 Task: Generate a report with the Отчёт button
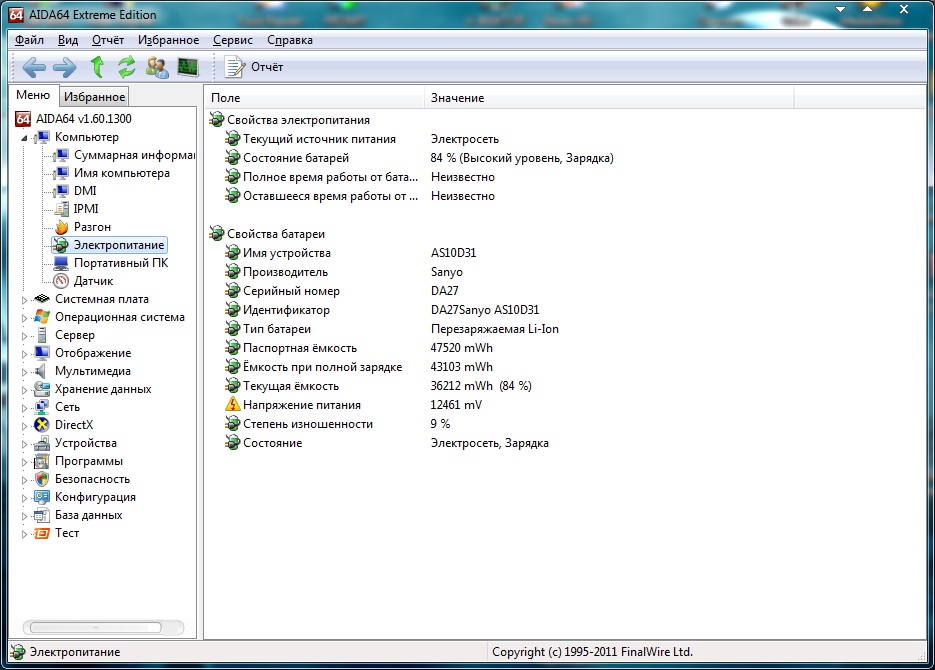tap(254, 67)
